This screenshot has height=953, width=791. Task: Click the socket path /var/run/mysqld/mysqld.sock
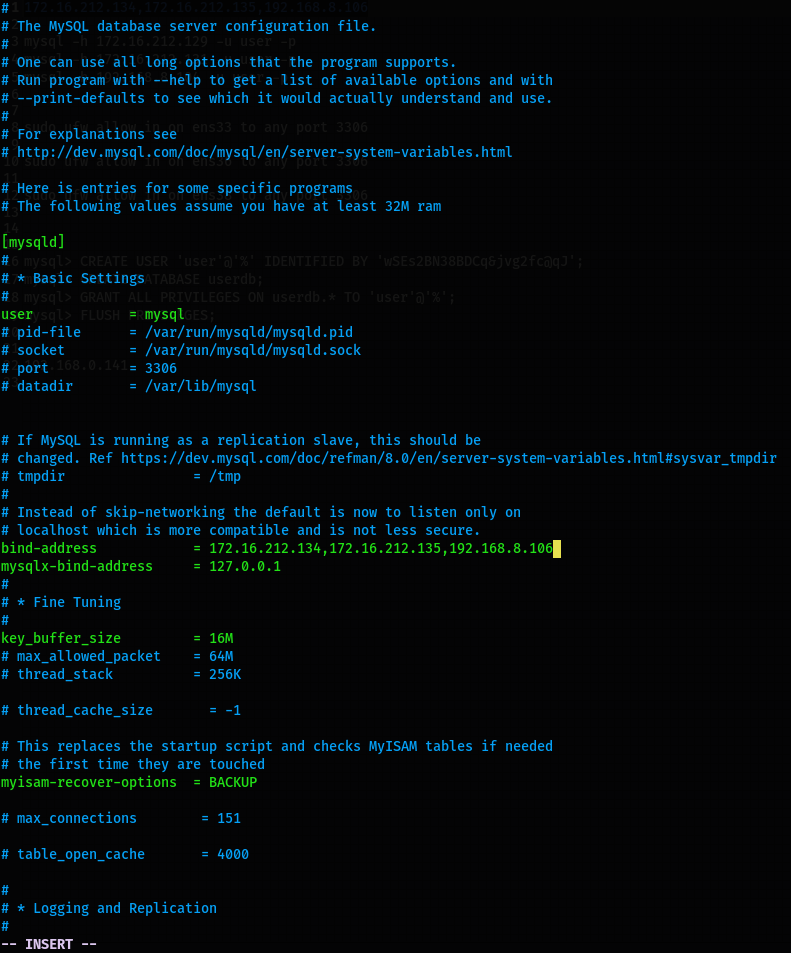tap(253, 350)
